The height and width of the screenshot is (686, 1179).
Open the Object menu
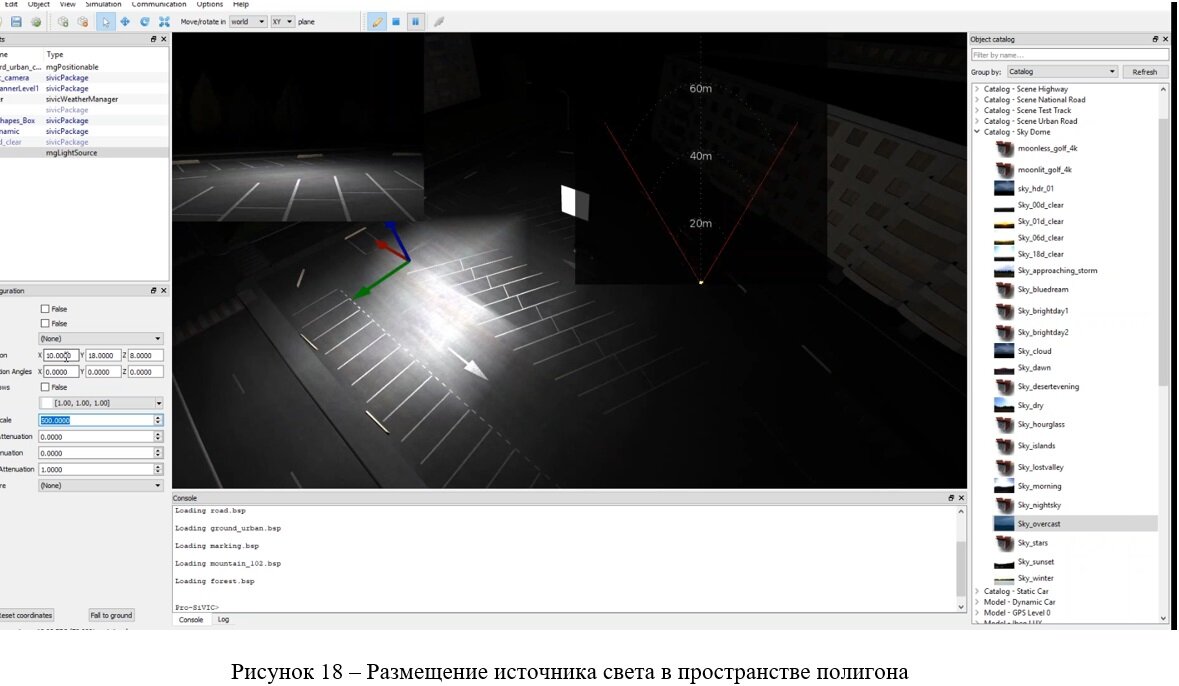click(x=38, y=5)
